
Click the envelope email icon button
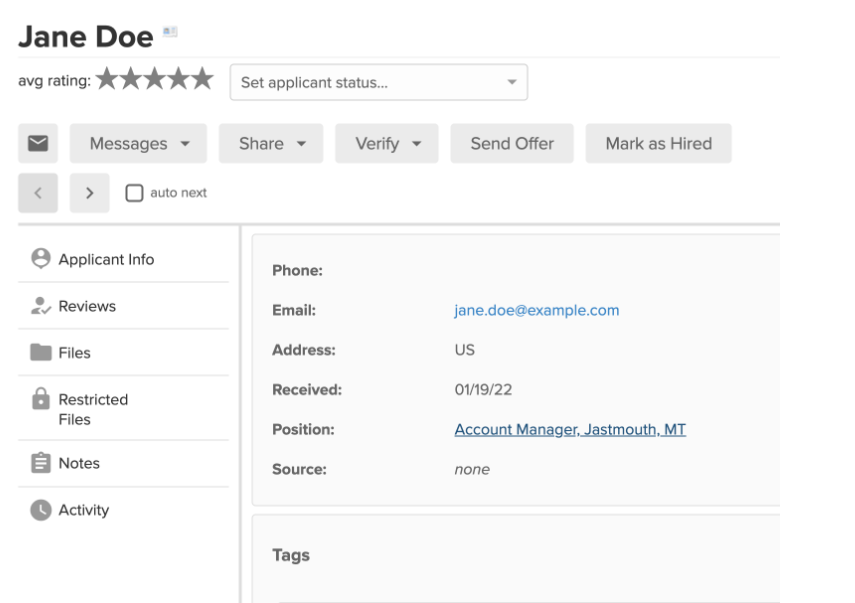[38, 143]
